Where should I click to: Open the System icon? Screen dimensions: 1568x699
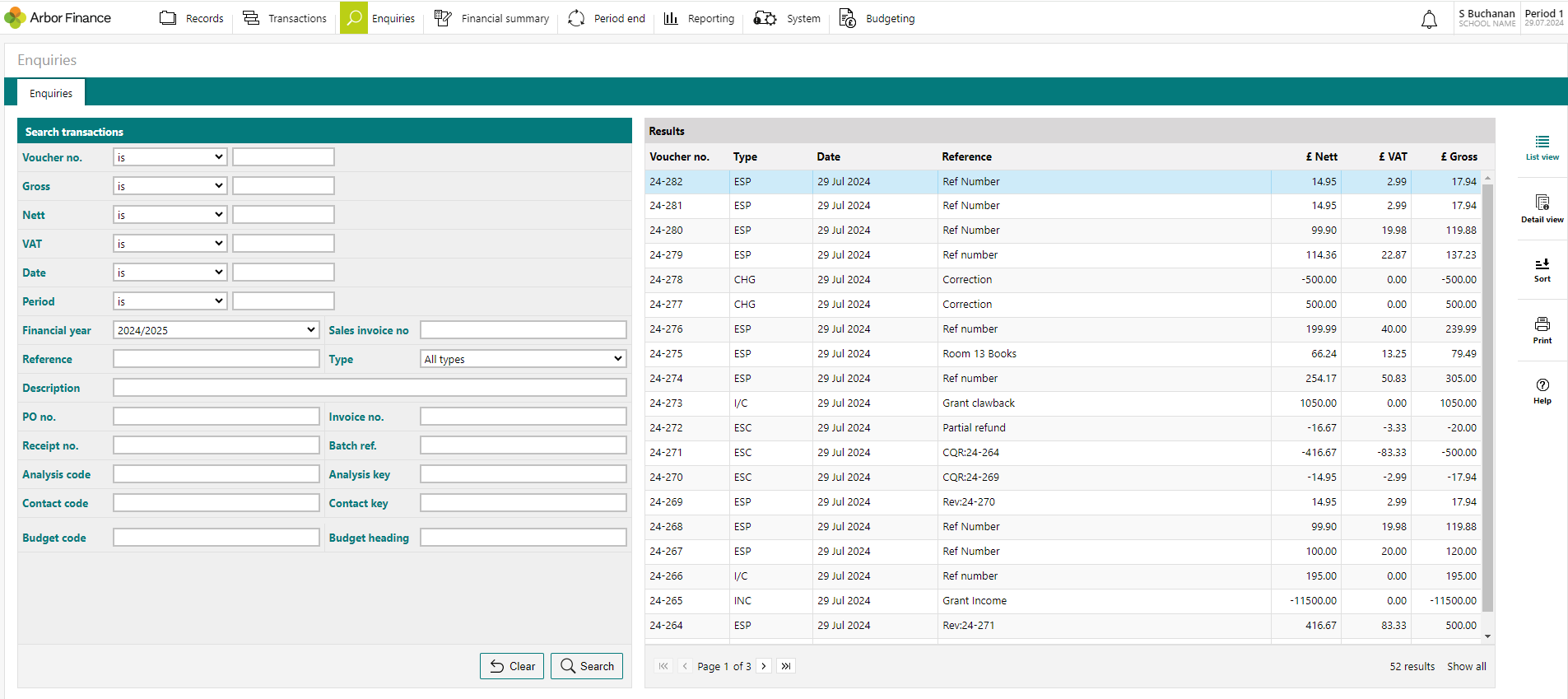click(x=765, y=18)
